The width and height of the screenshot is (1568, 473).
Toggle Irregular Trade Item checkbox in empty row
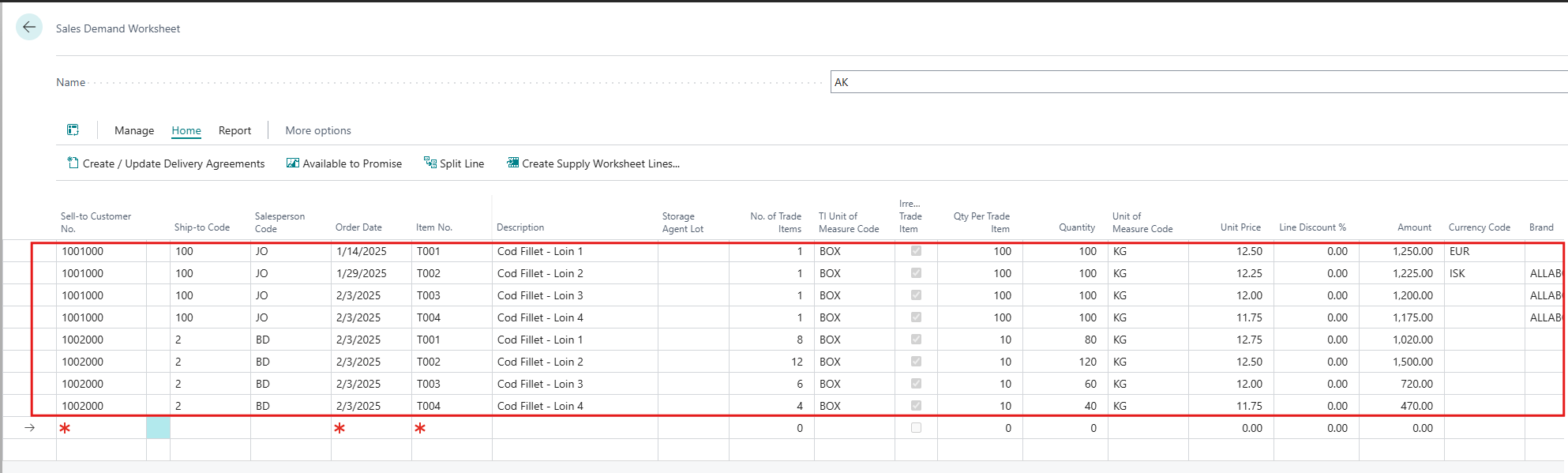point(916,428)
